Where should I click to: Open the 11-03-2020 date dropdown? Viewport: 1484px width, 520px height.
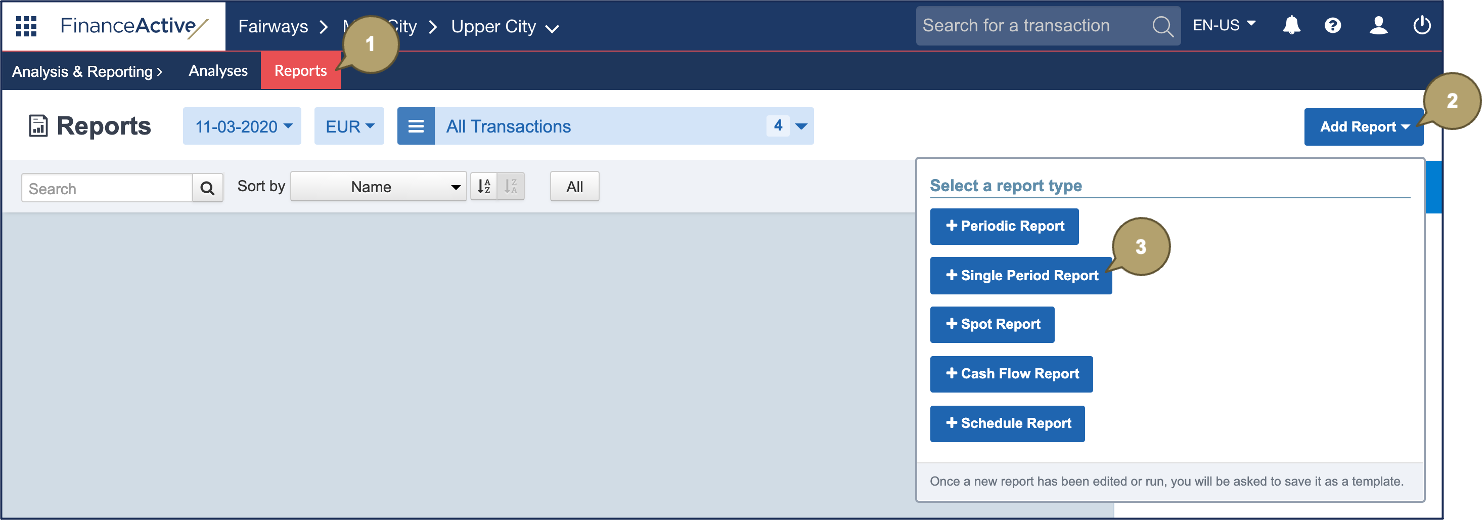(x=243, y=127)
